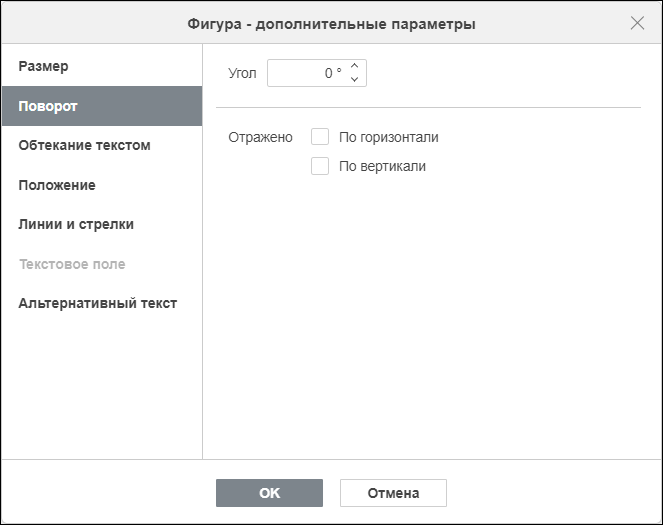Select the Поворот tab
Screen dimensions: 663x525
102,106
